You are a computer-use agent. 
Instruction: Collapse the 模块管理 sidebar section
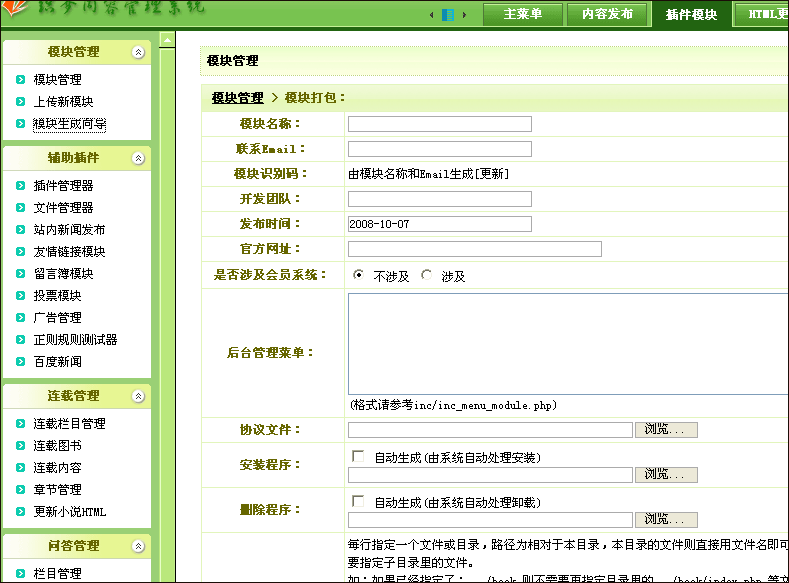[138, 52]
